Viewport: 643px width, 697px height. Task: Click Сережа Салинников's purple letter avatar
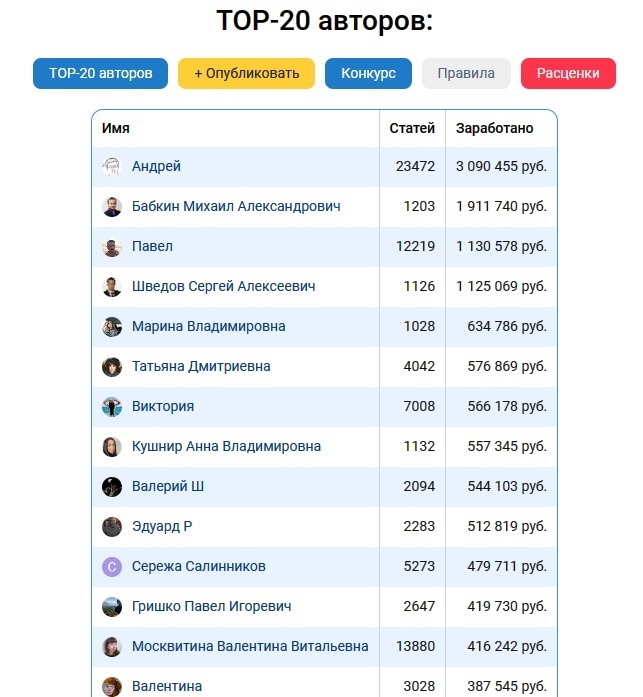tap(112, 567)
